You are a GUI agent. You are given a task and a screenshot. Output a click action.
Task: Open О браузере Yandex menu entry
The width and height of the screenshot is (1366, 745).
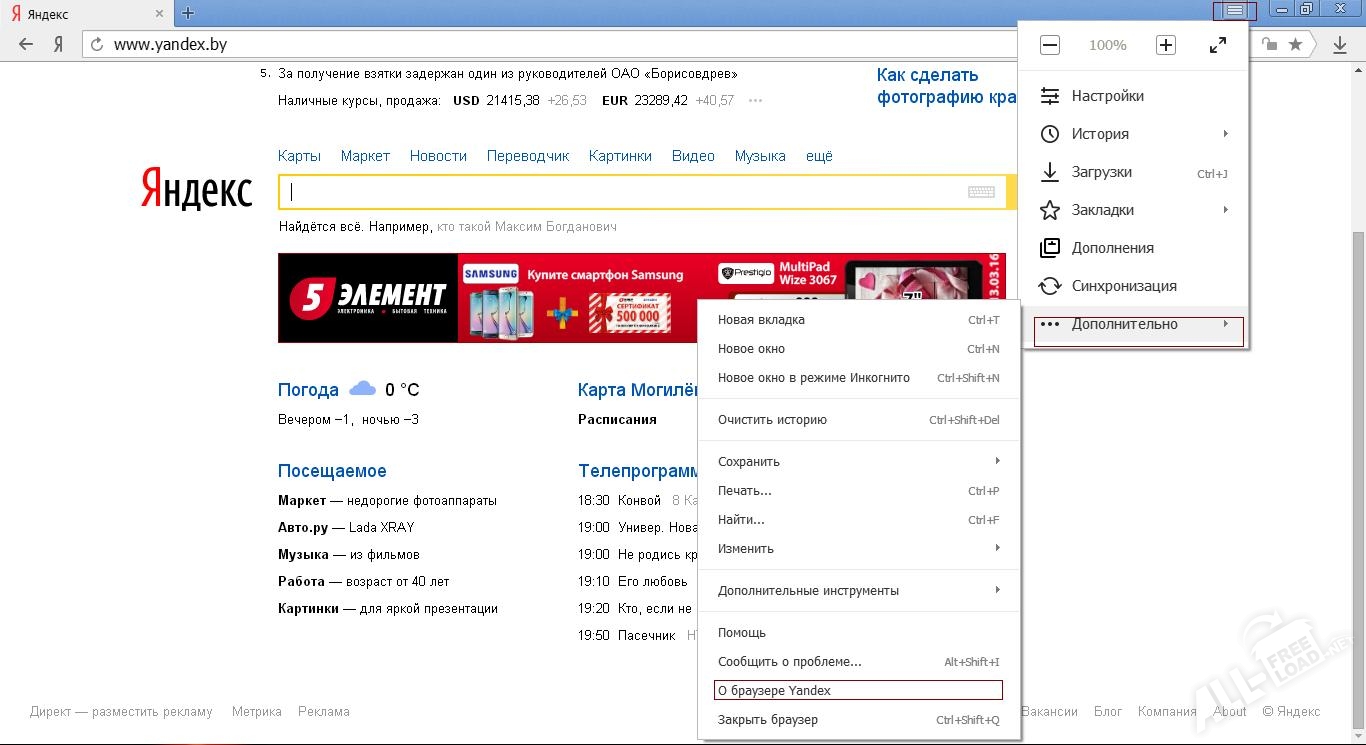(777, 690)
